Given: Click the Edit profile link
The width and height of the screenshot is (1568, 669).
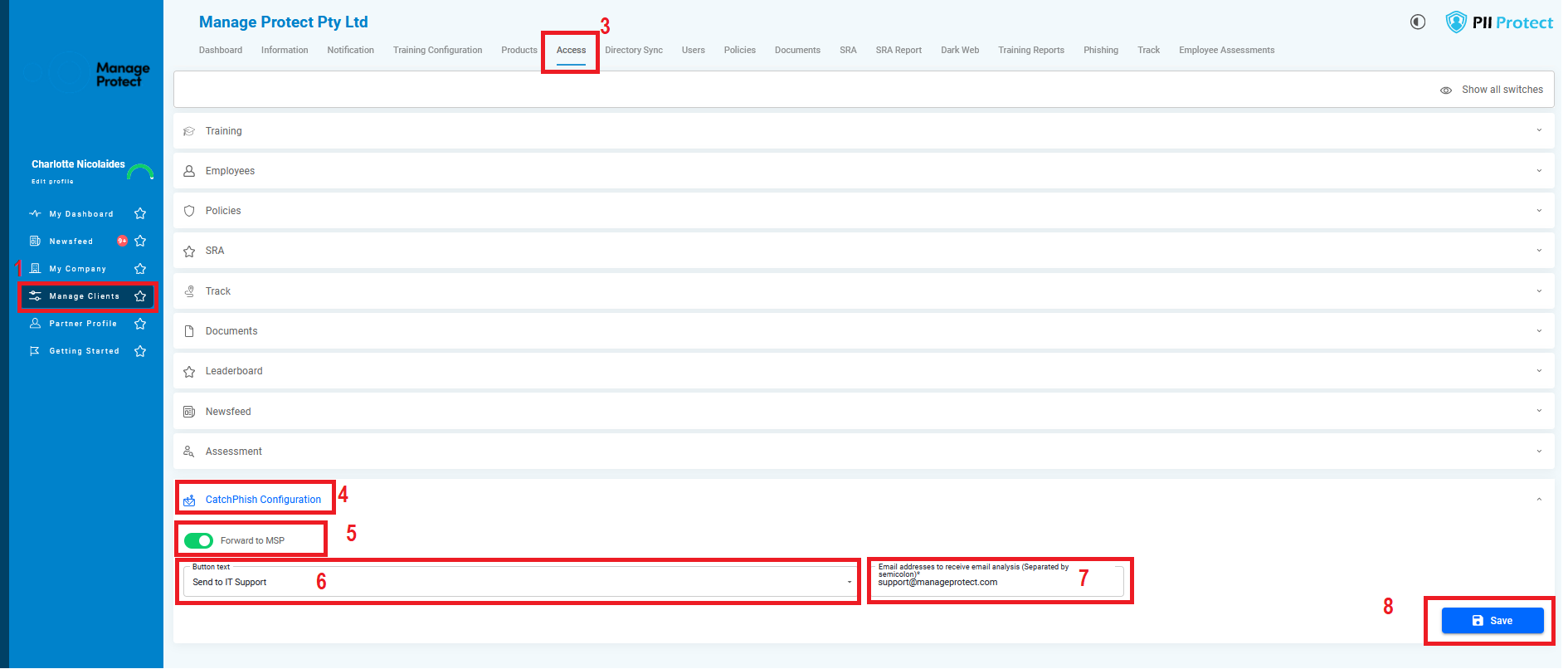Looking at the screenshot, I should [x=52, y=182].
